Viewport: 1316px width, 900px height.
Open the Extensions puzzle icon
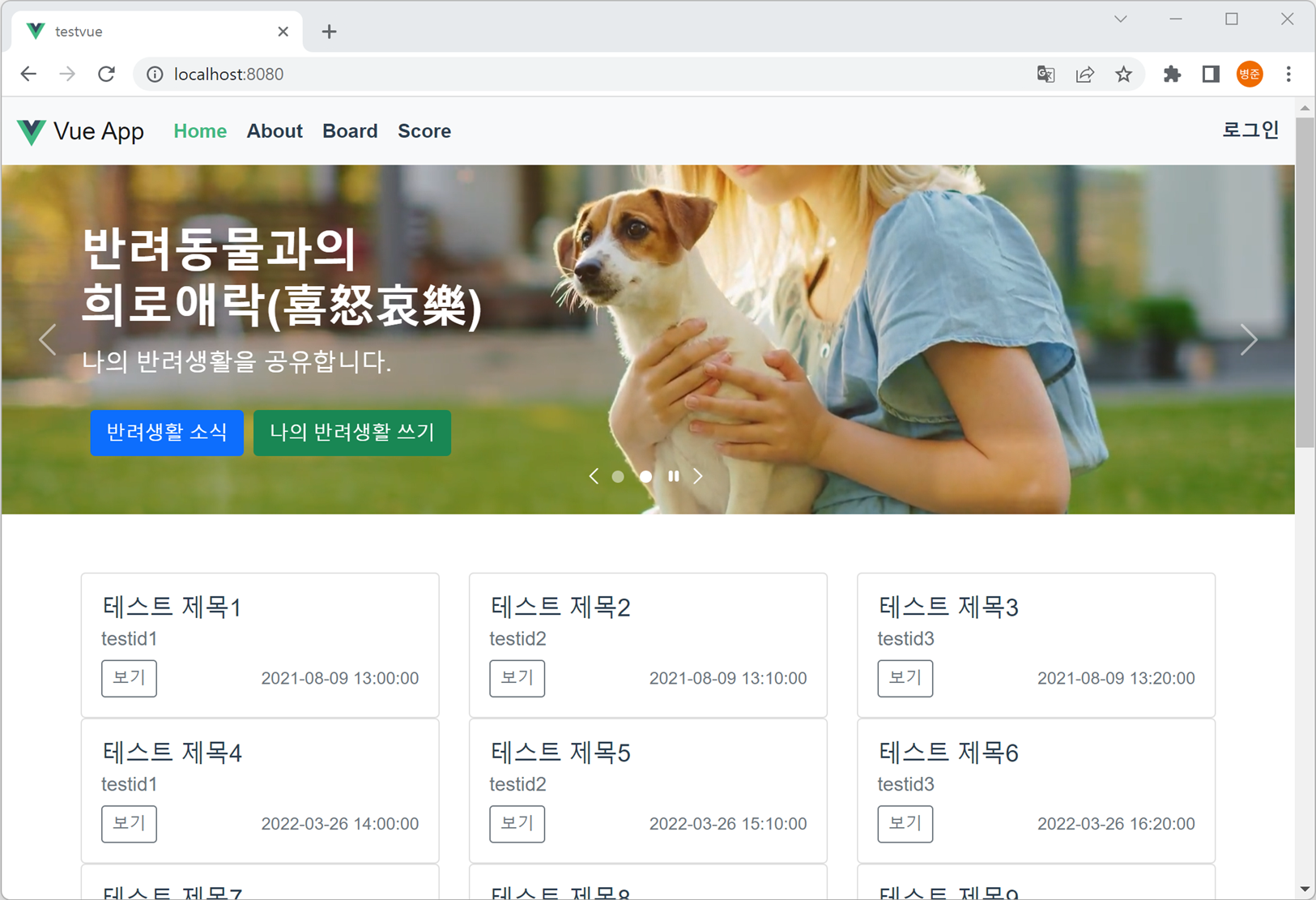pyautogui.click(x=1172, y=75)
